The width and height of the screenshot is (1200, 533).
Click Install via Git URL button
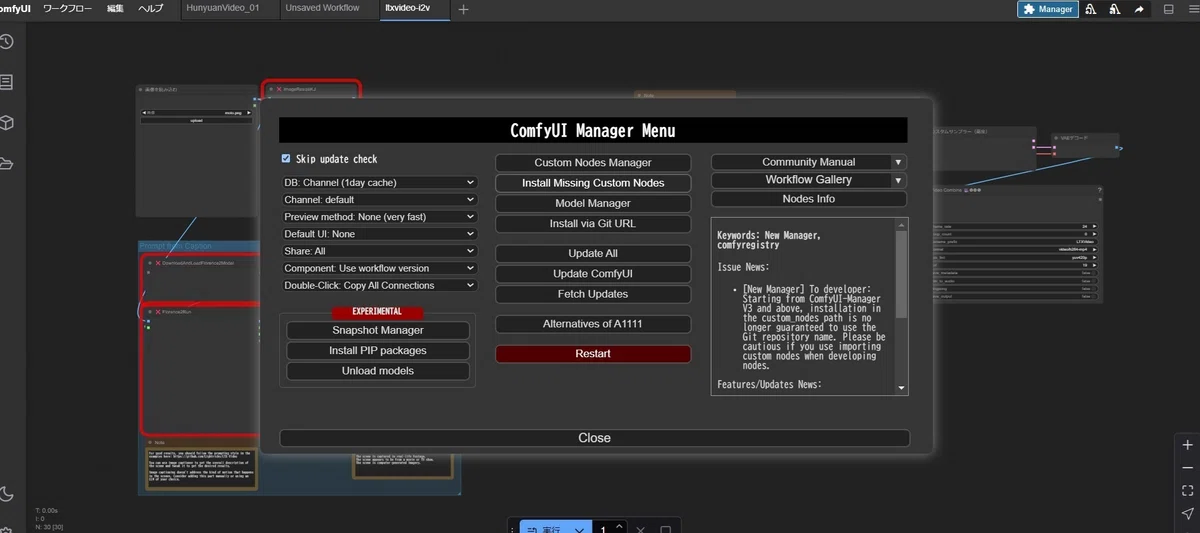point(593,224)
